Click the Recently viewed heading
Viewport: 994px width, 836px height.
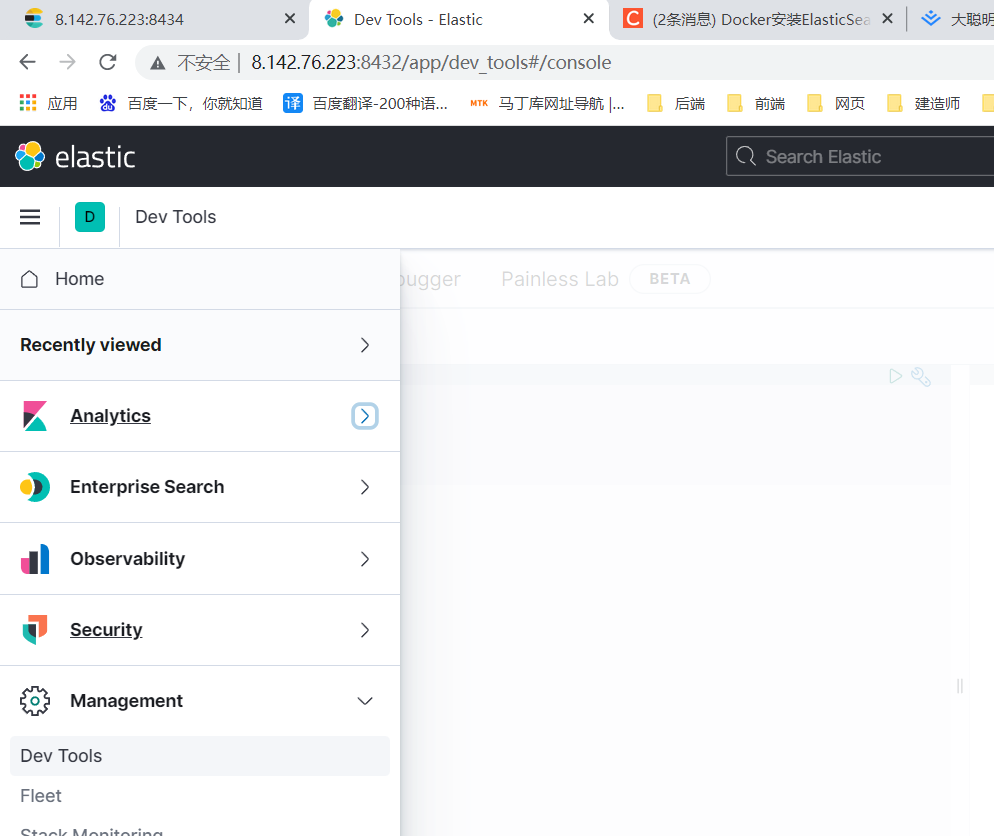pyautogui.click(x=91, y=345)
